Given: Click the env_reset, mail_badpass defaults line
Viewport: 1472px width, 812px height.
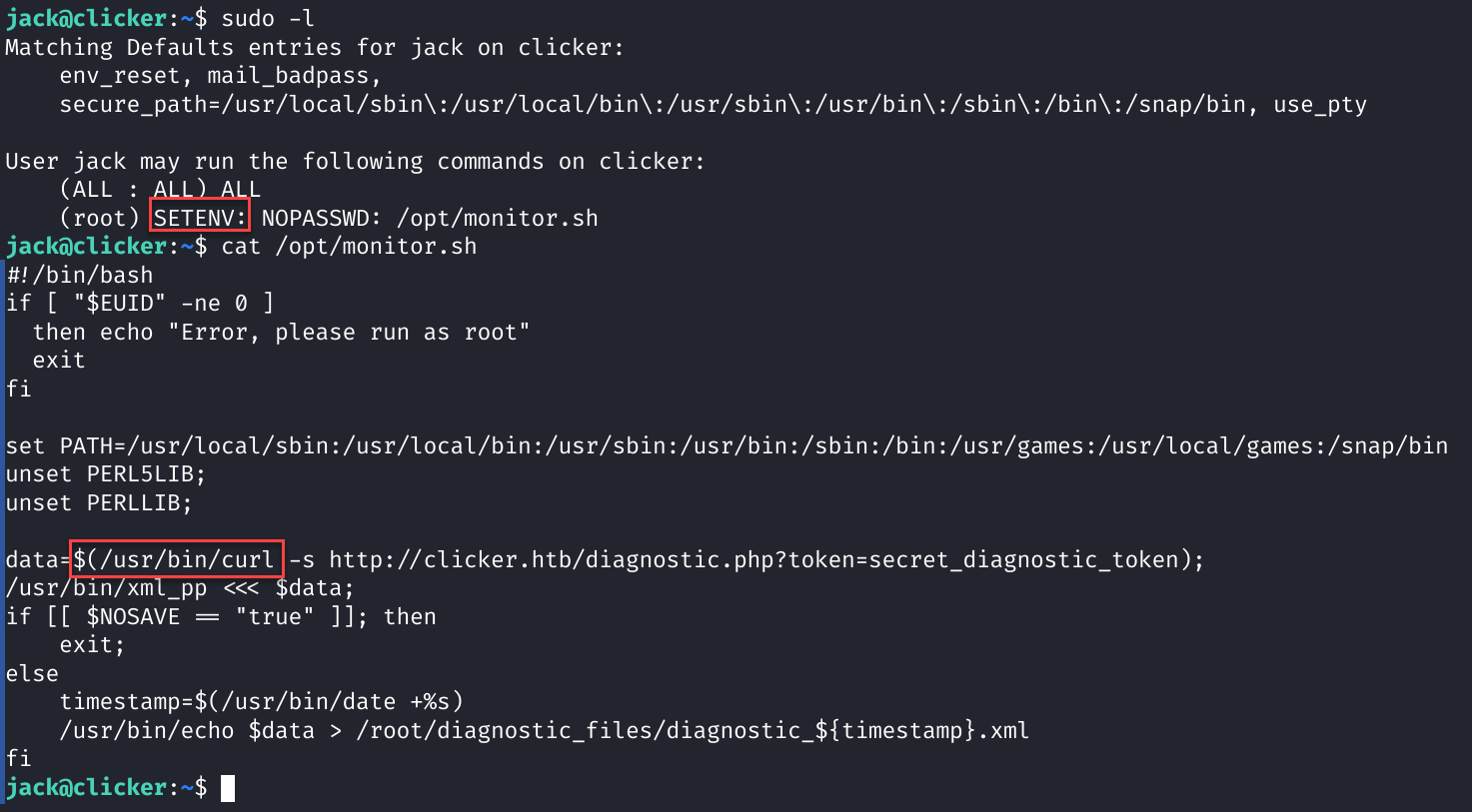Looking at the screenshot, I should [x=220, y=76].
